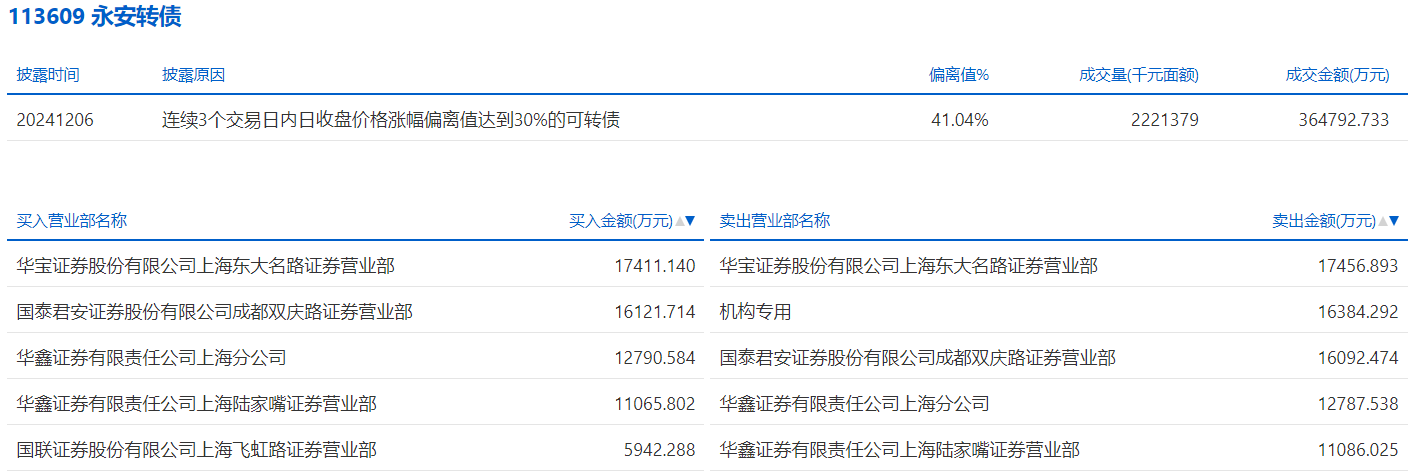
Task: Click sell amount 16384.292
Action: 1358,312
